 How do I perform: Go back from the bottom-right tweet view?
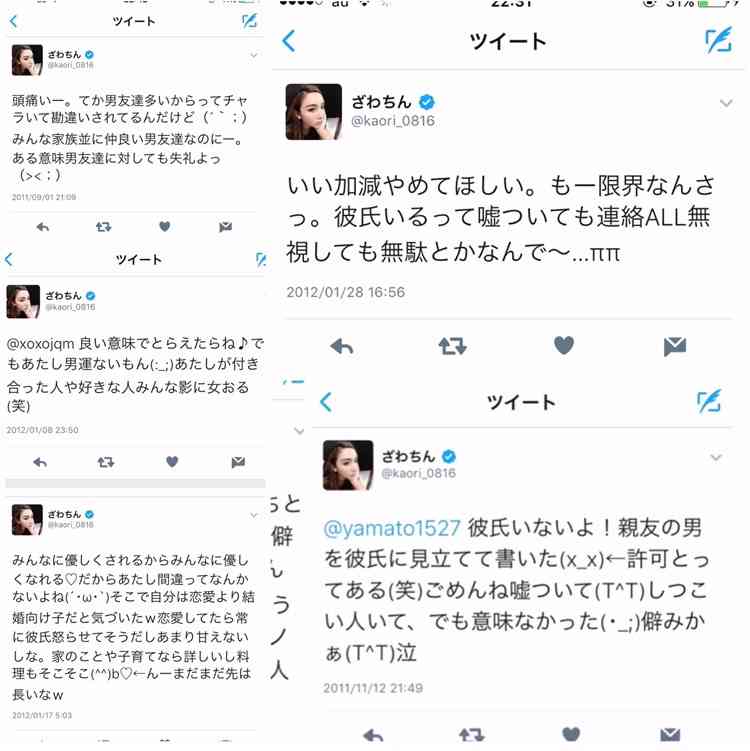326,402
